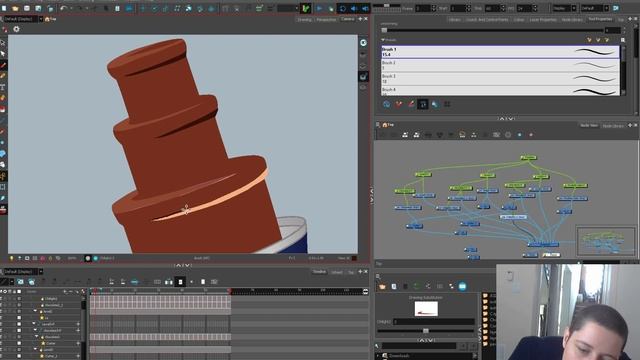Click the orange dot icon in Node View toolbar

531,135
